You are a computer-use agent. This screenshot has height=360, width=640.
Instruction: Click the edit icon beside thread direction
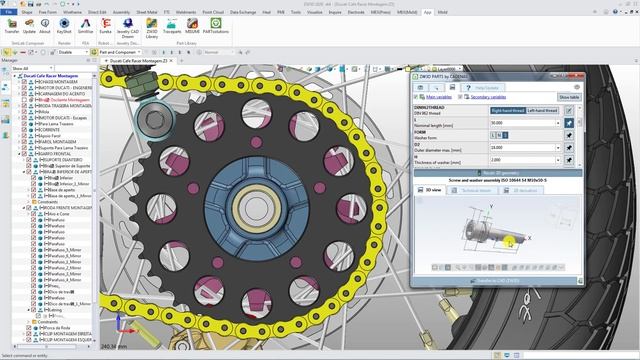coord(569,111)
